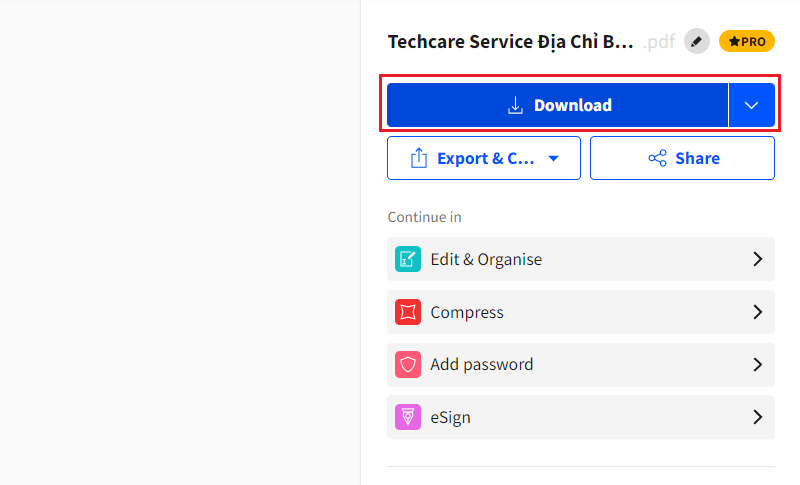The height and width of the screenshot is (485, 800).
Task: Select the Compress text label
Action: point(467,312)
